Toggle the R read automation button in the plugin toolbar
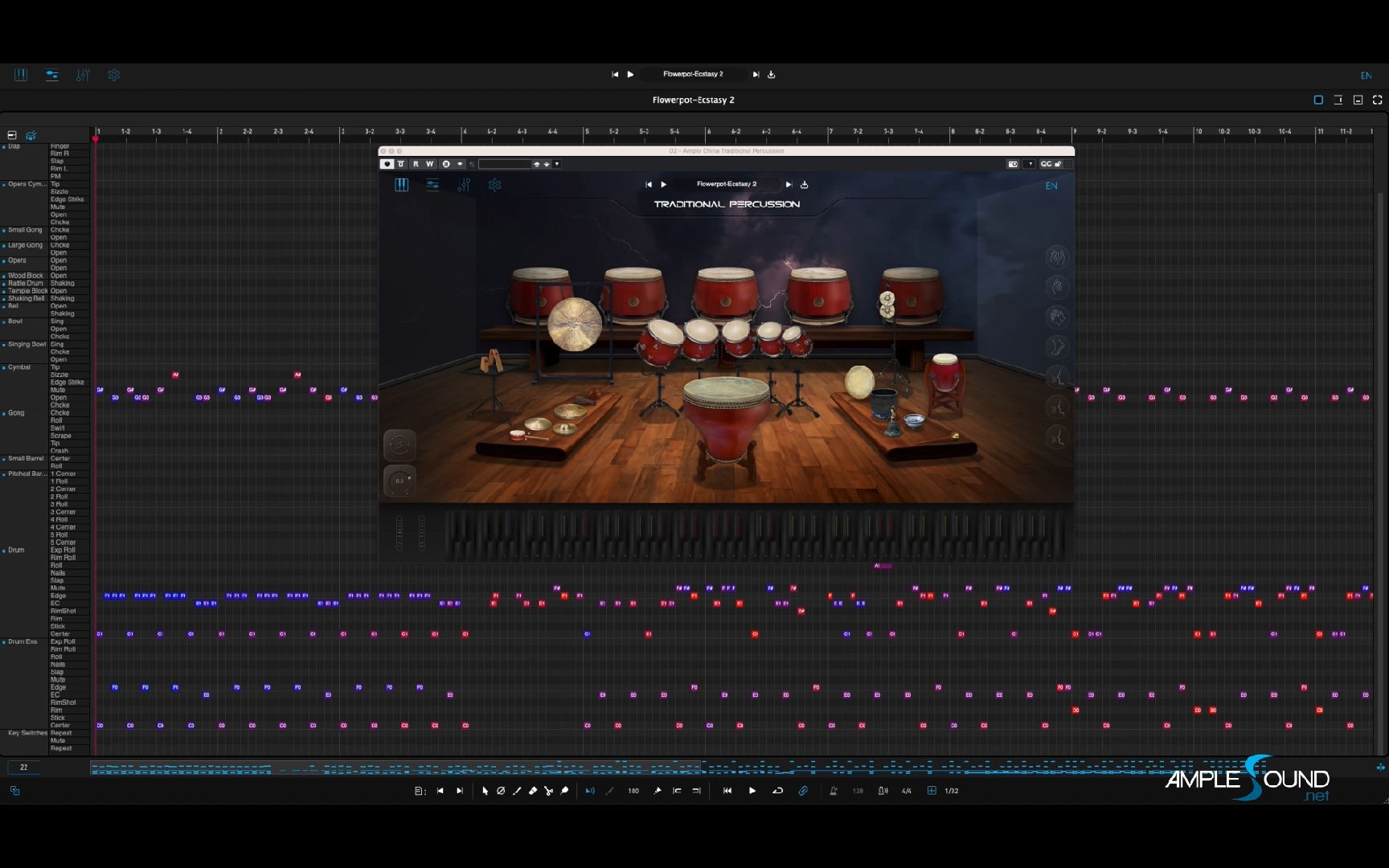1389x868 pixels. click(x=416, y=164)
